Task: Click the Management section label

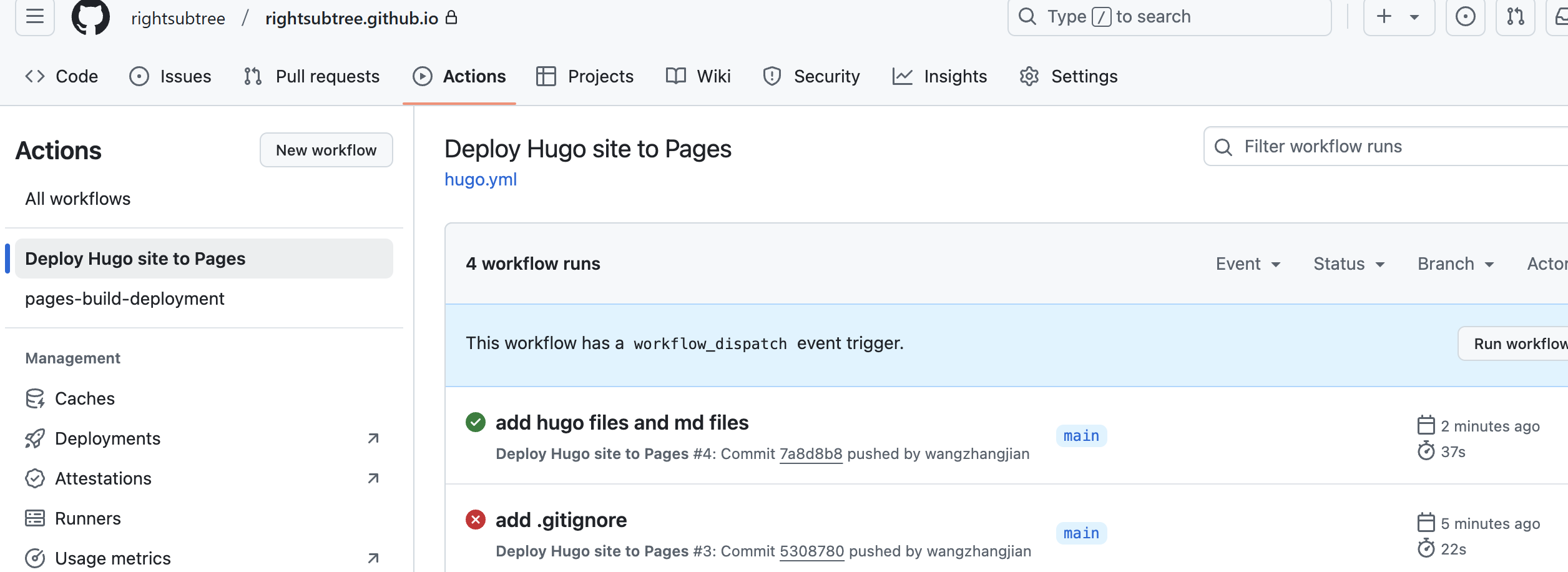Action: click(73, 358)
